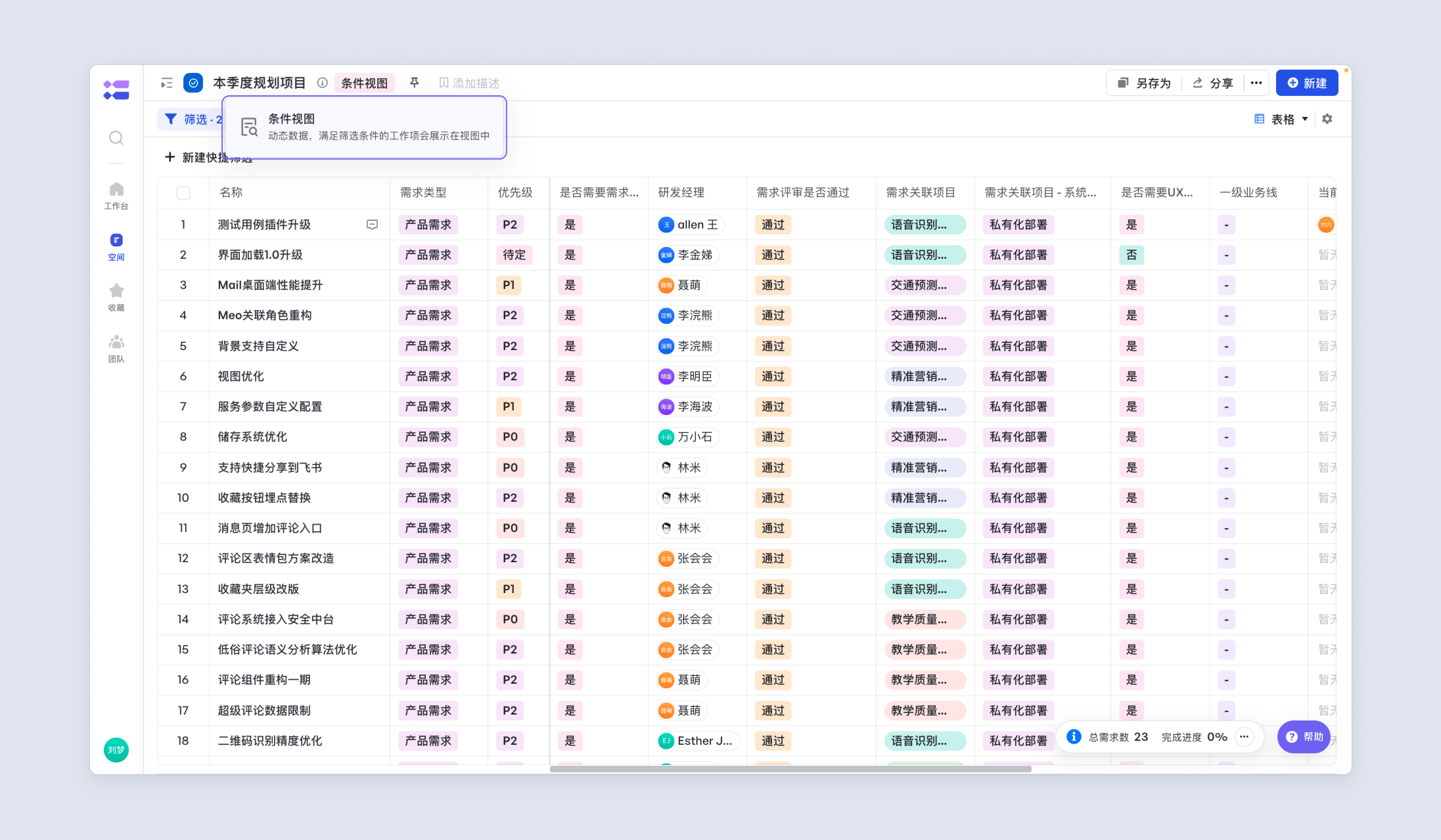Viewport: 1441px width, 840px height.
Task: Click the 待定 priority tag in row 2
Action: 514,255
